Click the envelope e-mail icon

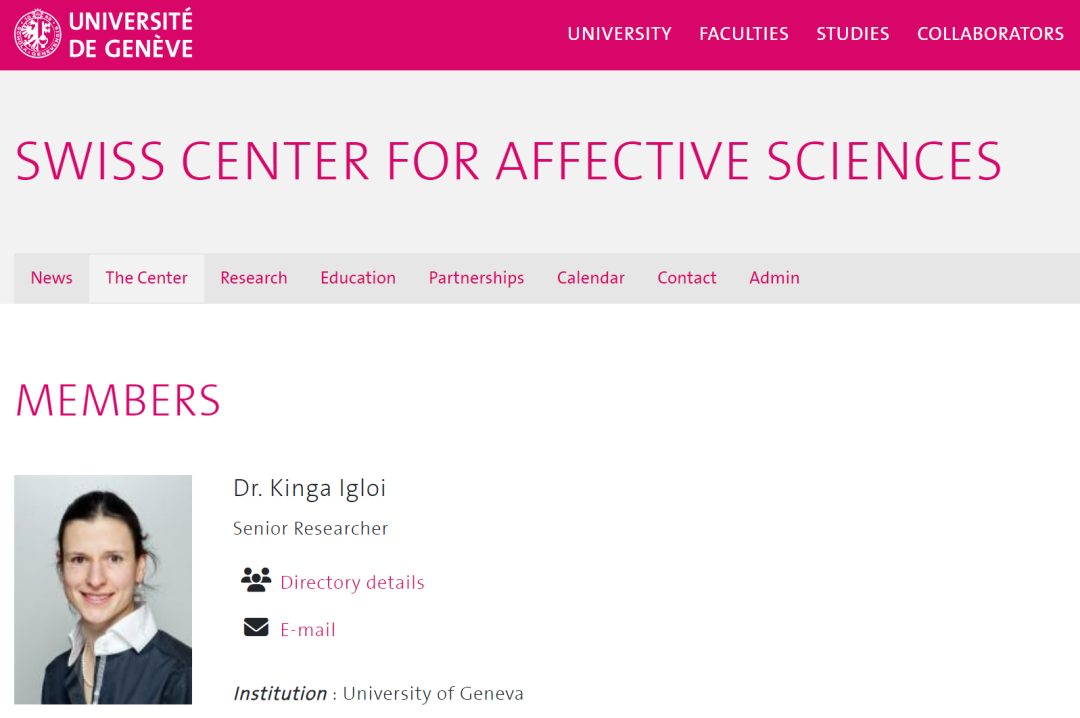click(256, 627)
